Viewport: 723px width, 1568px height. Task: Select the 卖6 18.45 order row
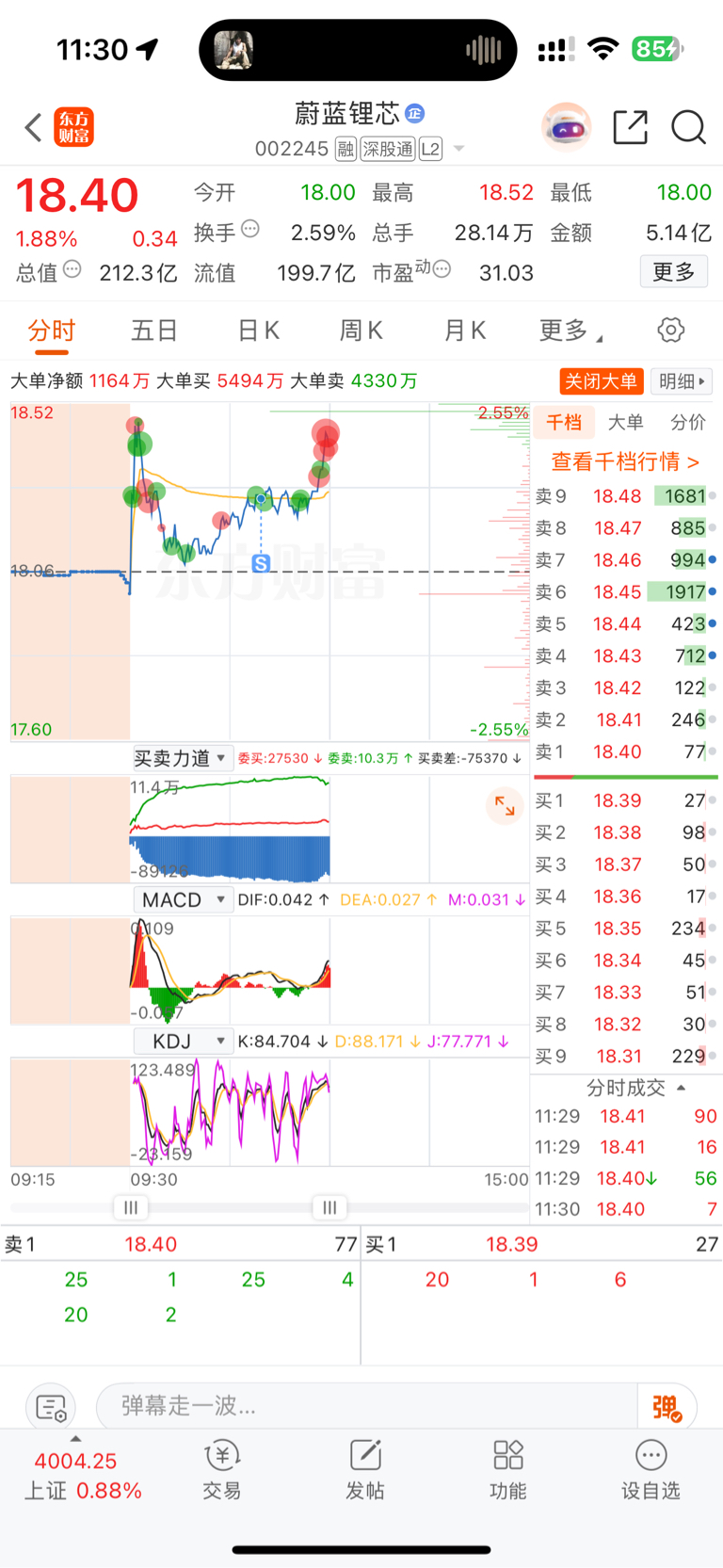[626, 592]
